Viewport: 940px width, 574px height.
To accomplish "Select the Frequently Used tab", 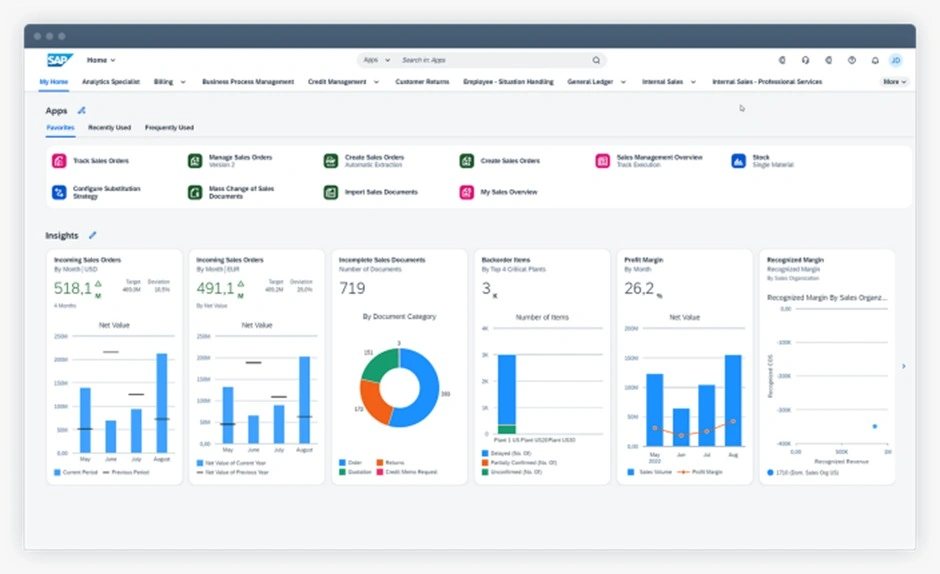I will click(169, 128).
